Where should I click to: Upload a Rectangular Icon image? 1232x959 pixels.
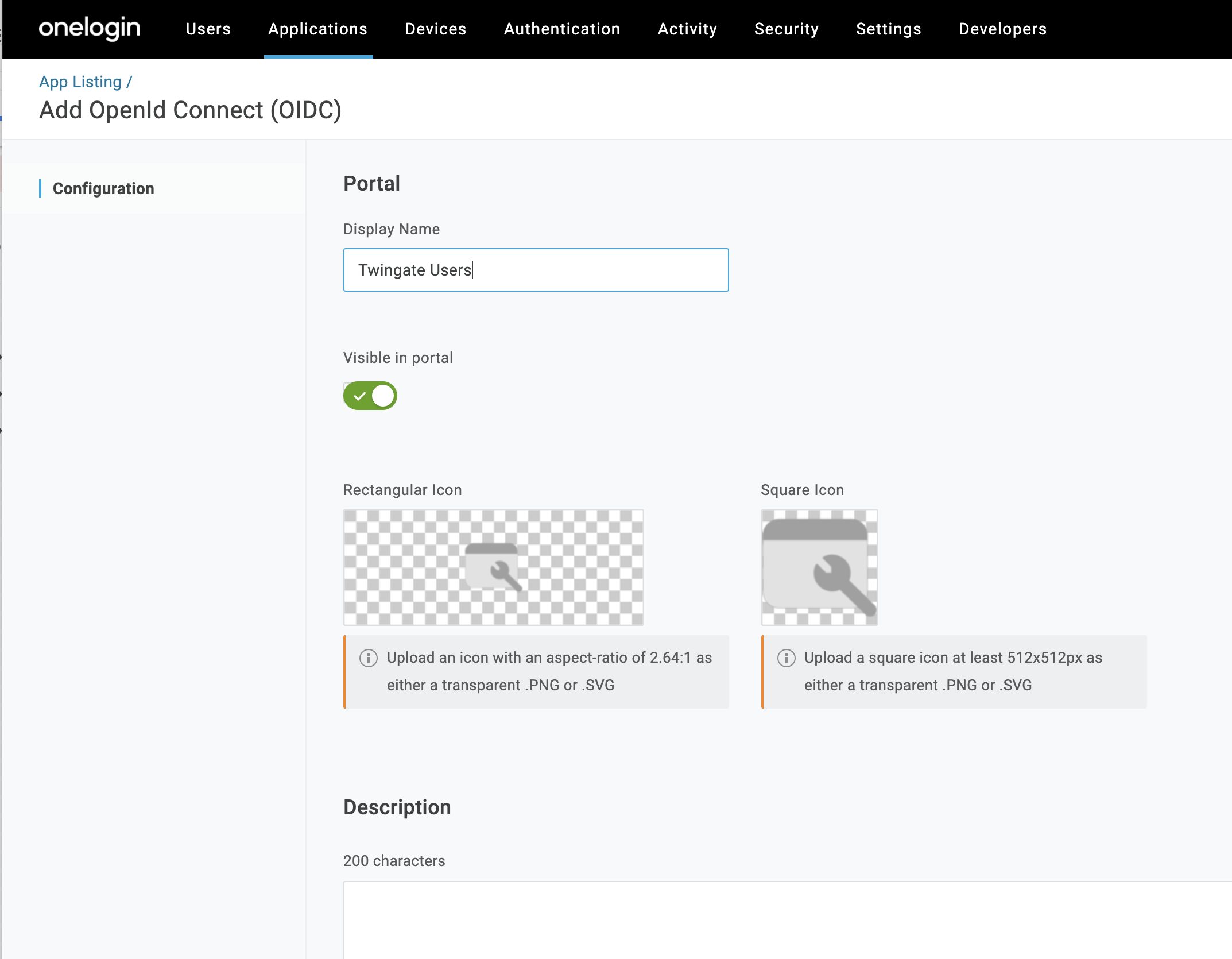494,567
